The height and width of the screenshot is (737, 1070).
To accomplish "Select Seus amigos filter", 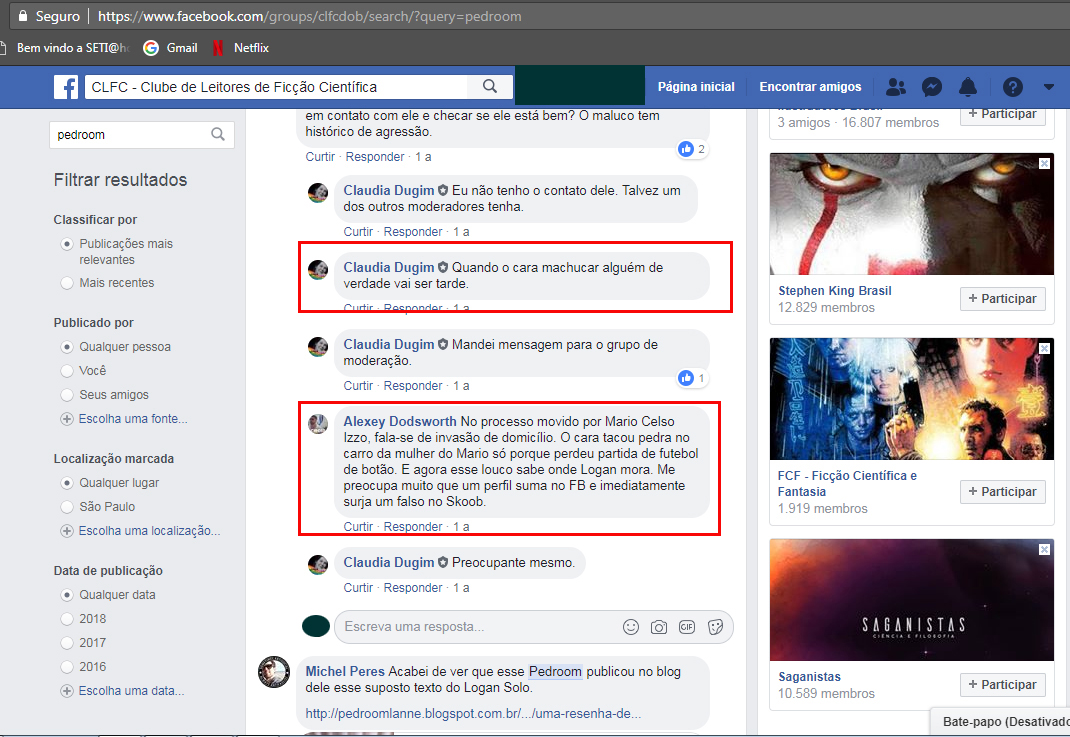I will (x=67, y=394).
